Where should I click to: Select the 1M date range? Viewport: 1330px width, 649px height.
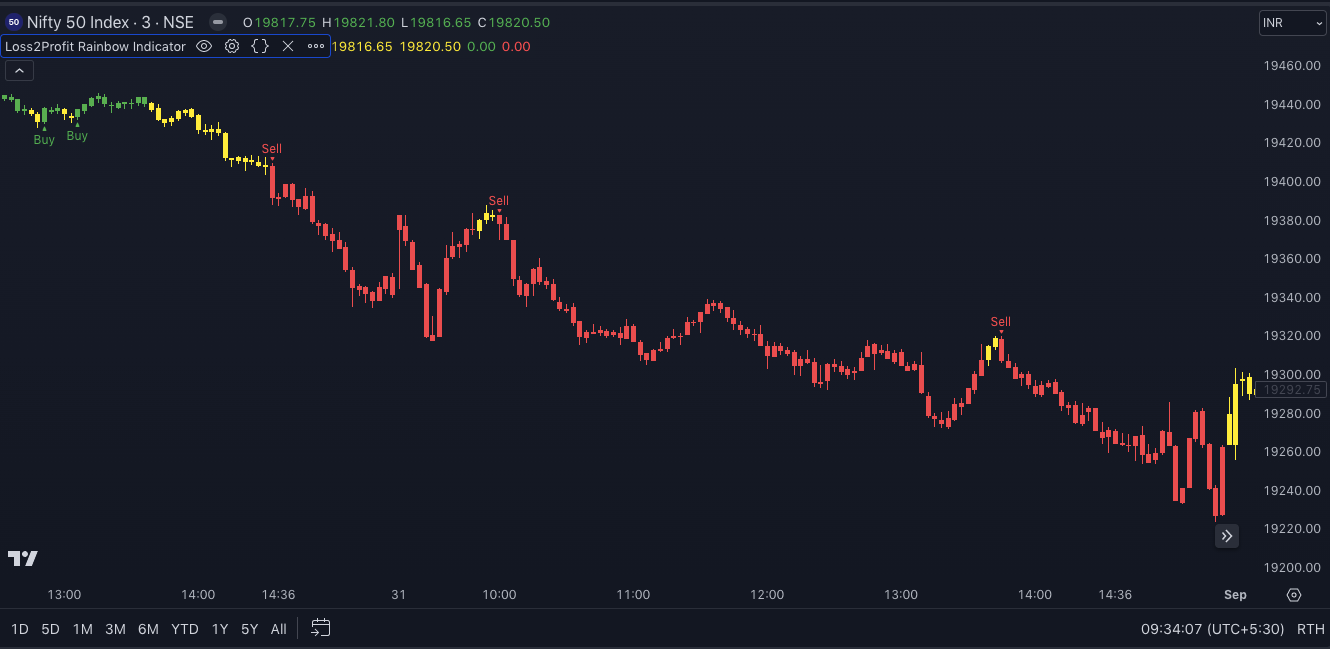pos(83,629)
